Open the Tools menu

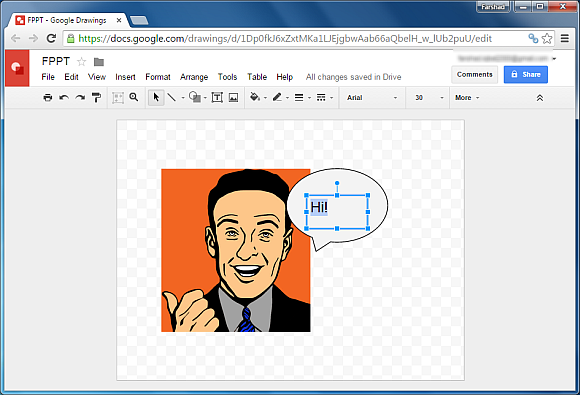coord(227,77)
